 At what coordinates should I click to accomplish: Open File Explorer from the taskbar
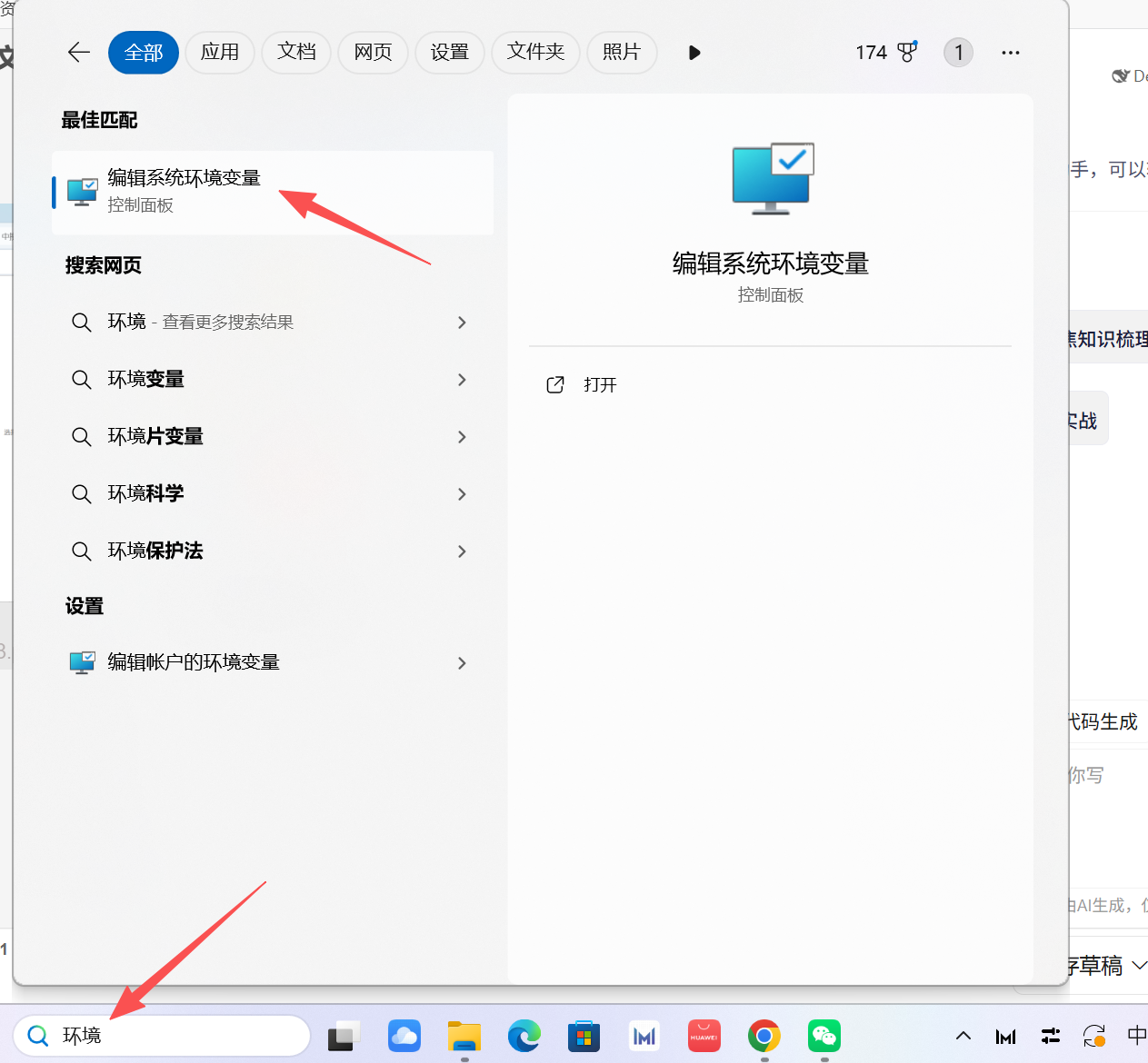point(464,1036)
